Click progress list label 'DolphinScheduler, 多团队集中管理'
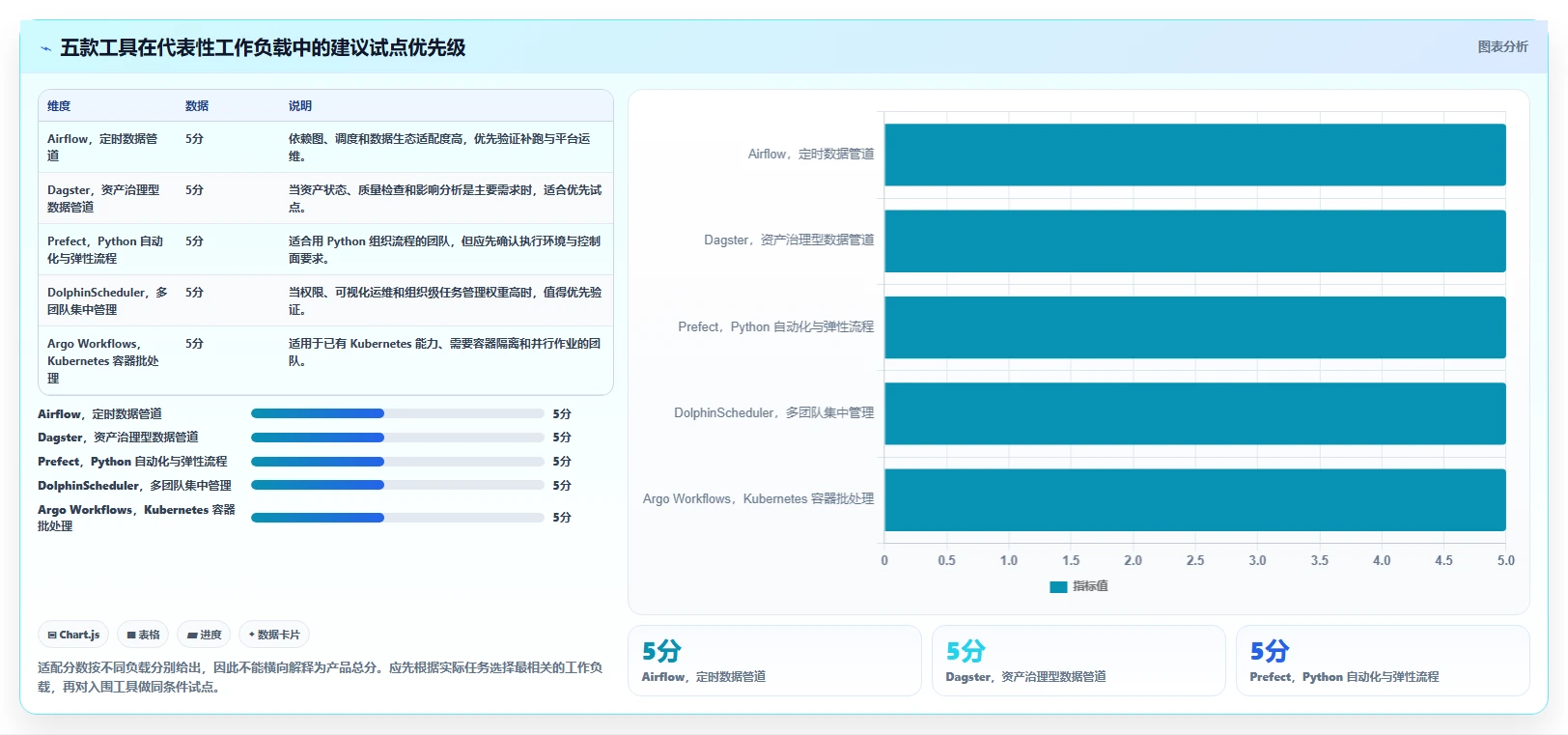 [x=134, y=486]
